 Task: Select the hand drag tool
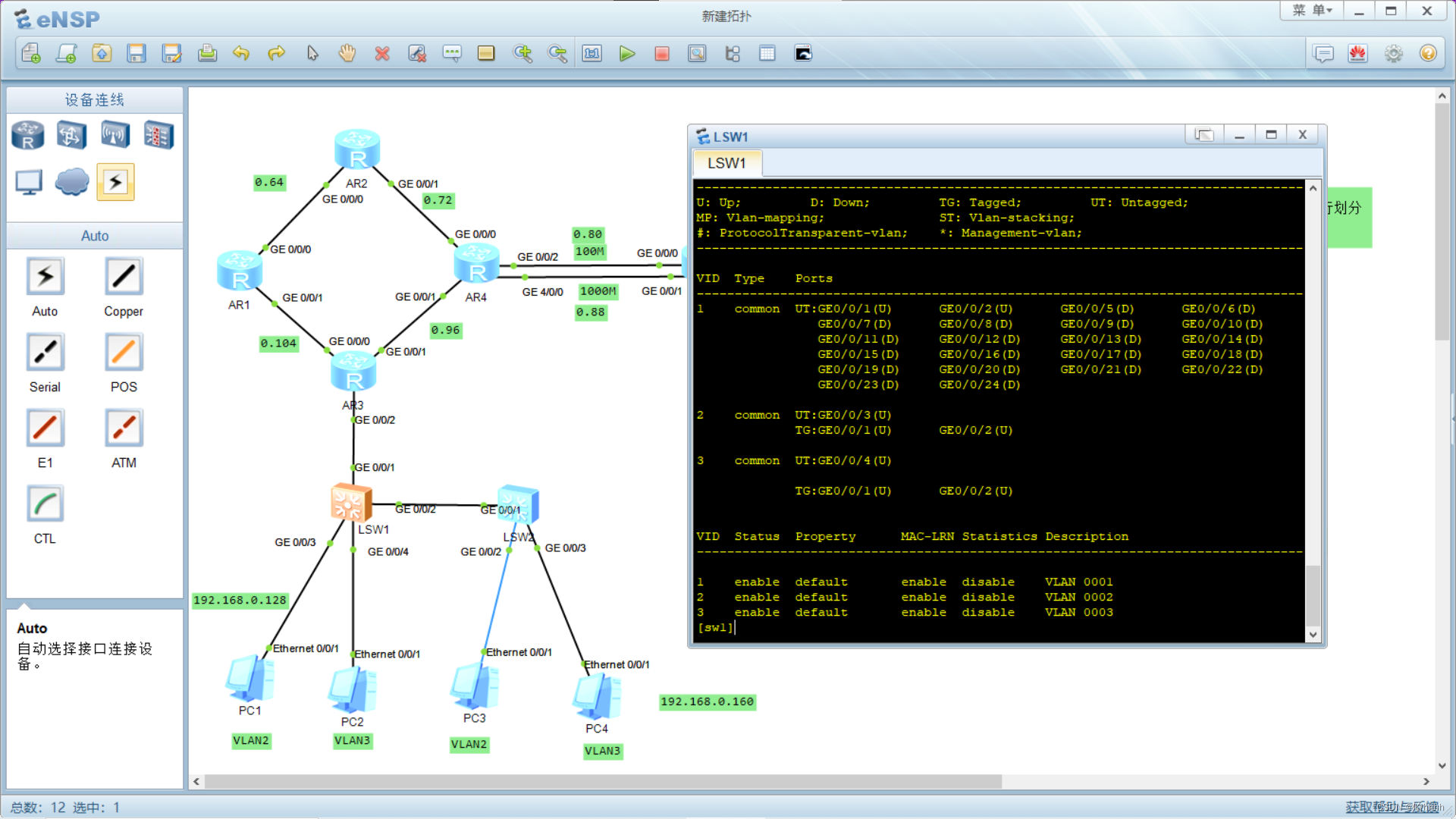point(347,54)
